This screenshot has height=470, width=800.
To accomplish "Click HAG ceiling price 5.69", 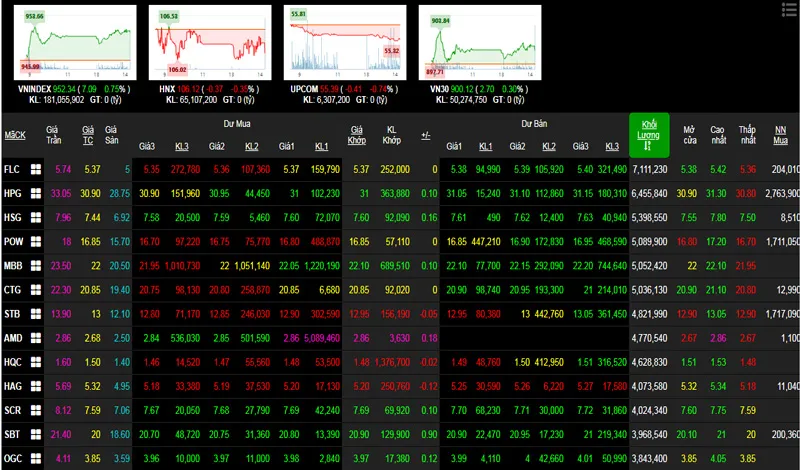I will click(63, 386).
